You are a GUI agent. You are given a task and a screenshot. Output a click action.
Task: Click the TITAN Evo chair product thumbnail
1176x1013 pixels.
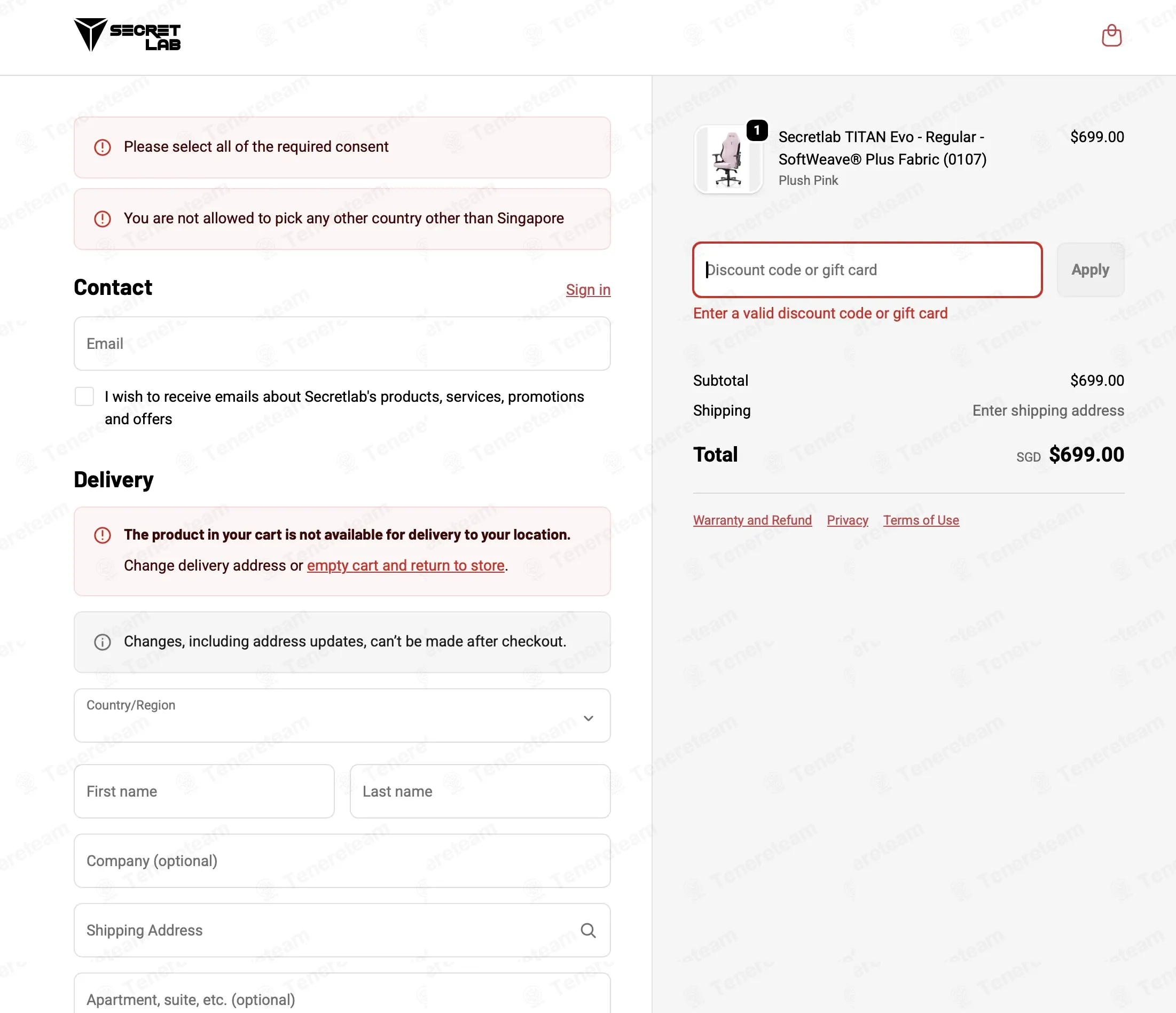point(728,159)
